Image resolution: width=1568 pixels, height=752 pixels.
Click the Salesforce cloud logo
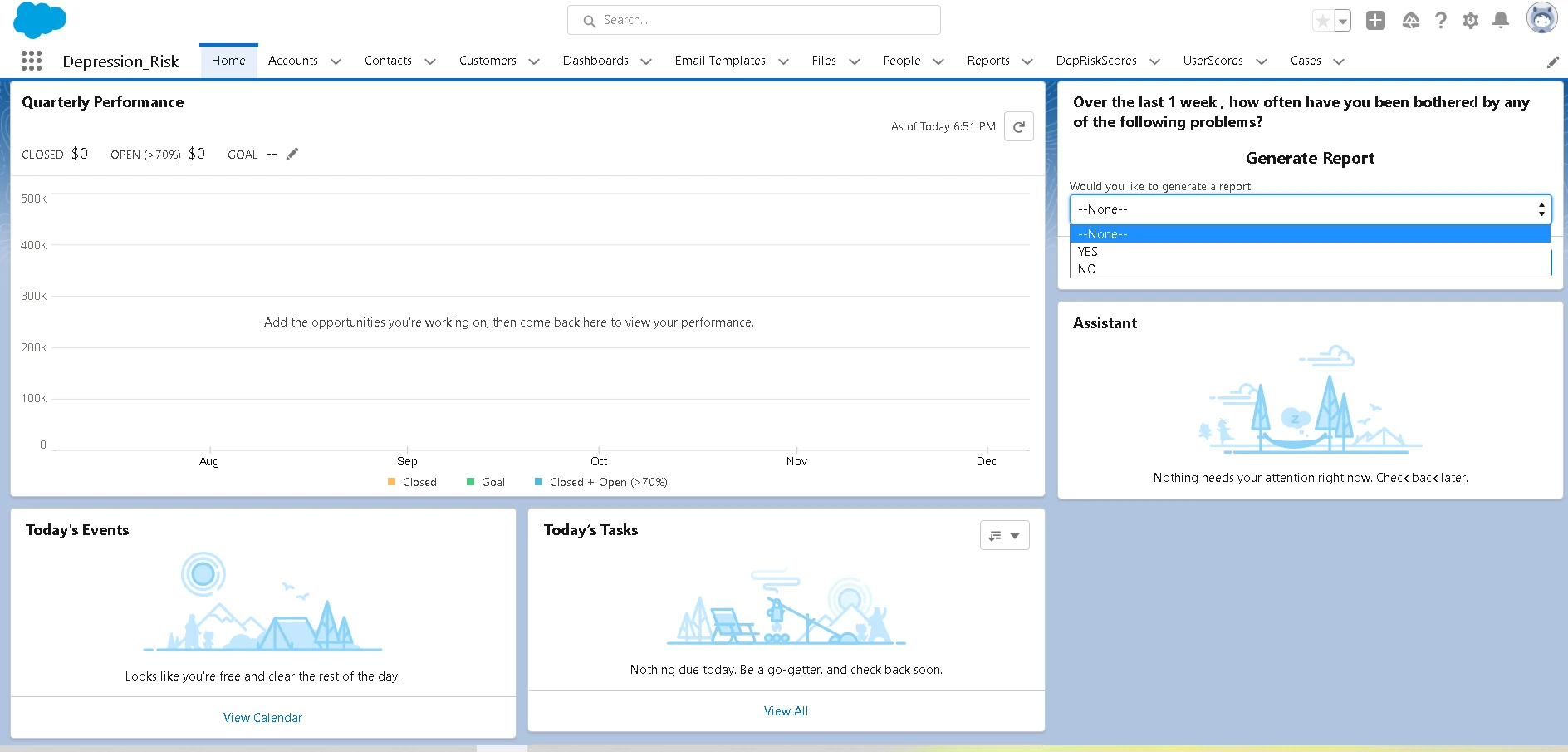40,20
